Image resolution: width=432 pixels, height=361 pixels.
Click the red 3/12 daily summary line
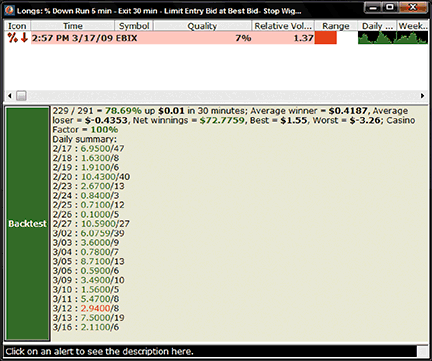86,308
